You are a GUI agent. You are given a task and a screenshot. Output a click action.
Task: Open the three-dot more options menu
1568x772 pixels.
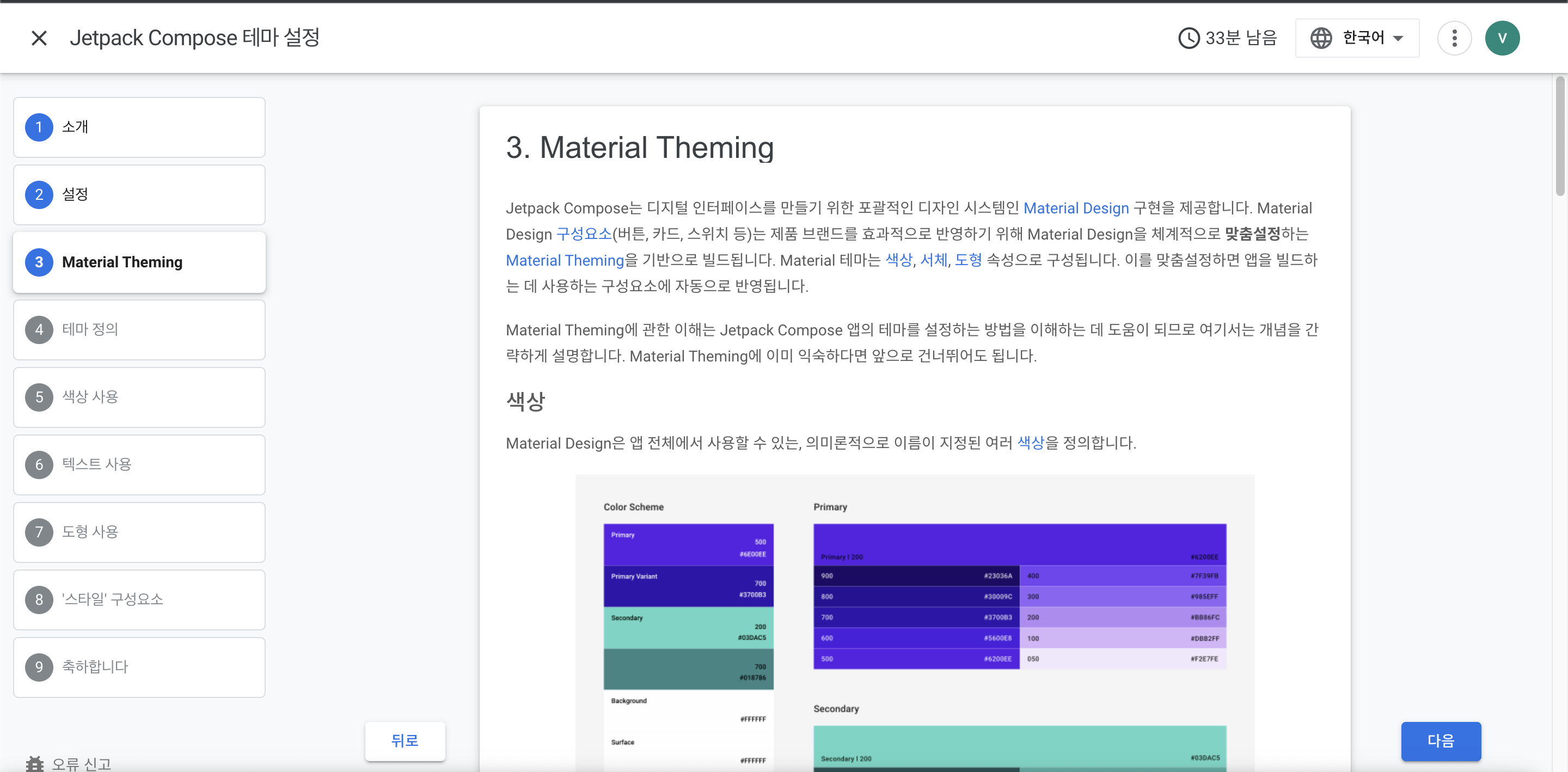(x=1454, y=38)
